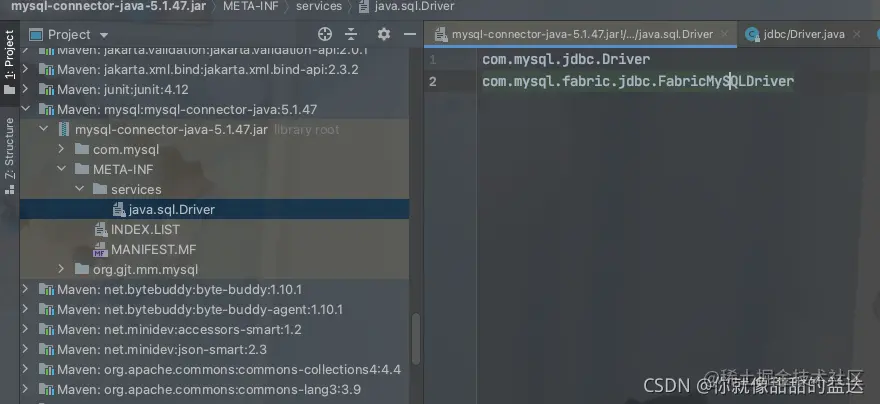Close the java.sql.Driver editor tab
Viewport: 880px width, 404px height.
725,34
